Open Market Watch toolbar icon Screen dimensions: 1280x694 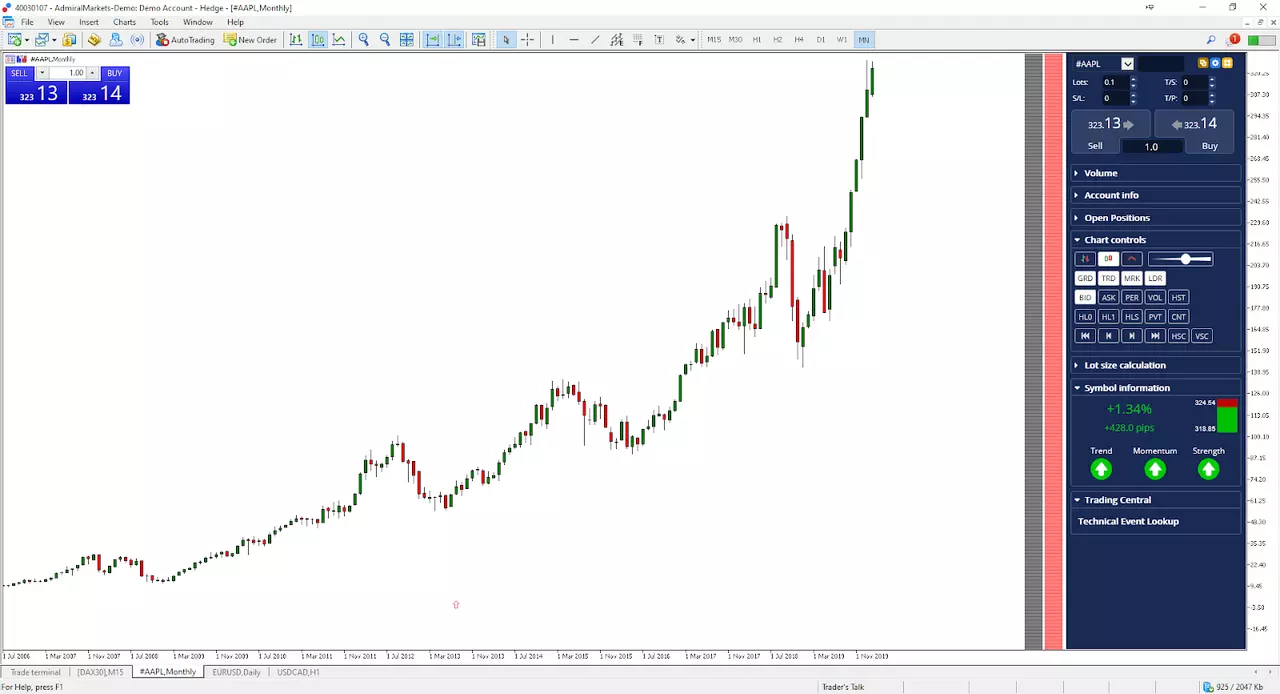(x=69, y=40)
